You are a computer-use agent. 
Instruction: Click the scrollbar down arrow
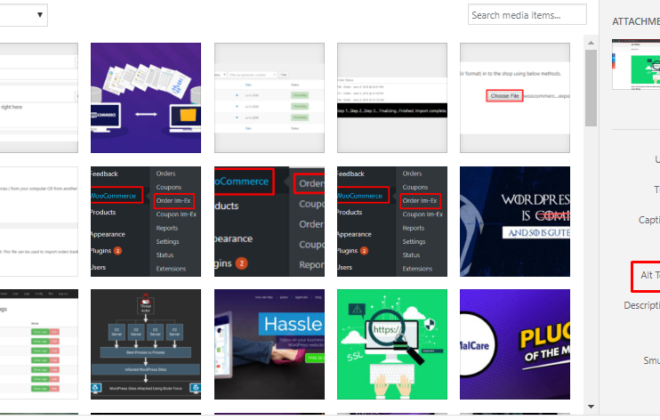point(591,407)
